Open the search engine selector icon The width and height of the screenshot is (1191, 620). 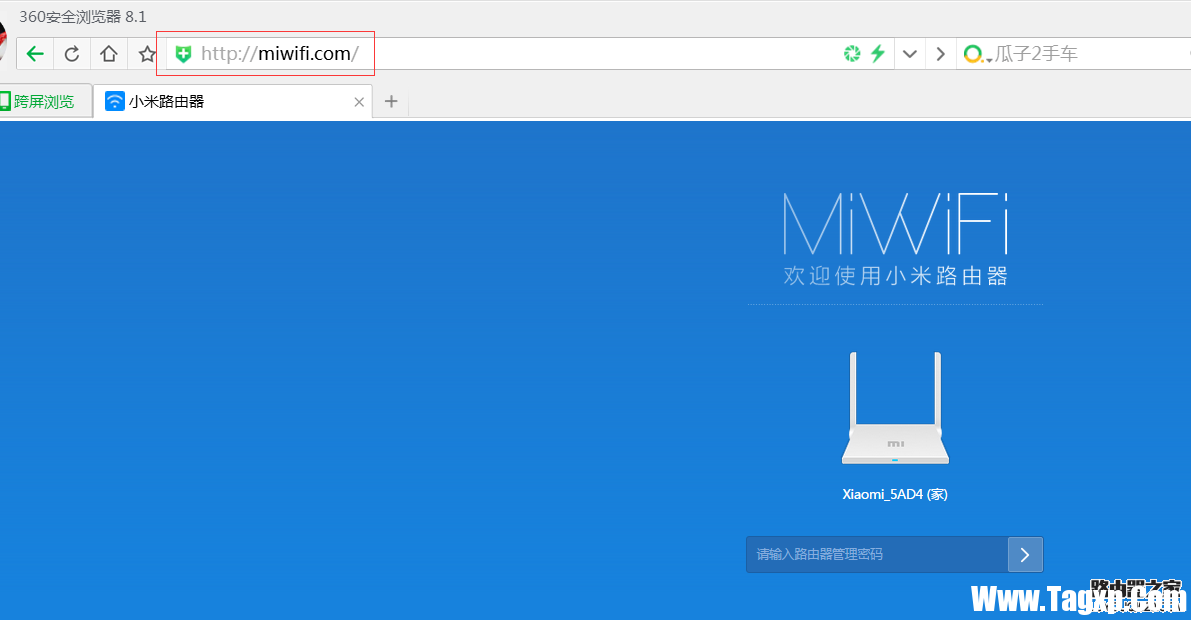pyautogui.click(x=975, y=54)
